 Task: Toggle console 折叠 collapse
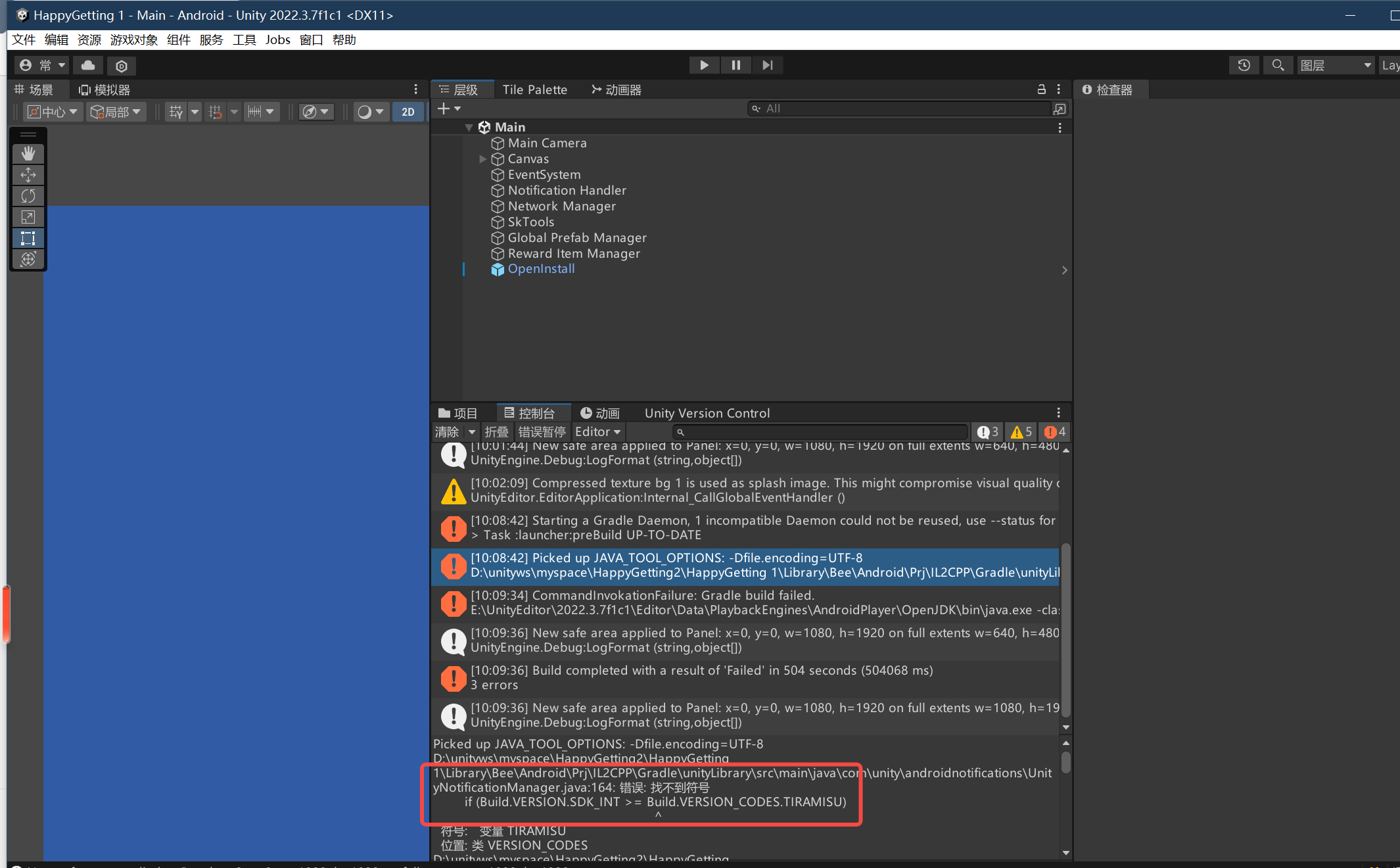(x=496, y=432)
